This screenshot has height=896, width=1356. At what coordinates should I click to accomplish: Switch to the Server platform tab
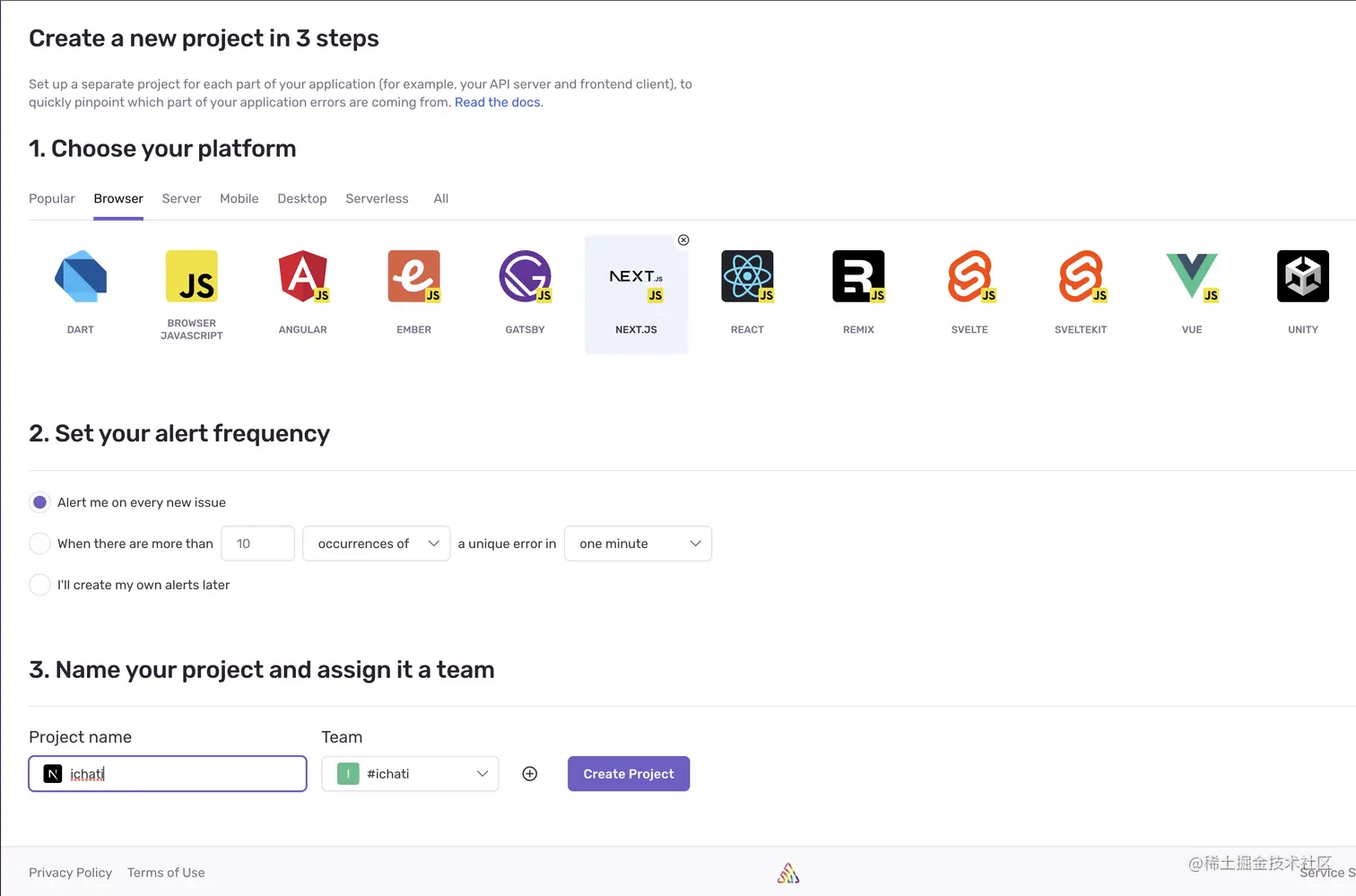181,198
